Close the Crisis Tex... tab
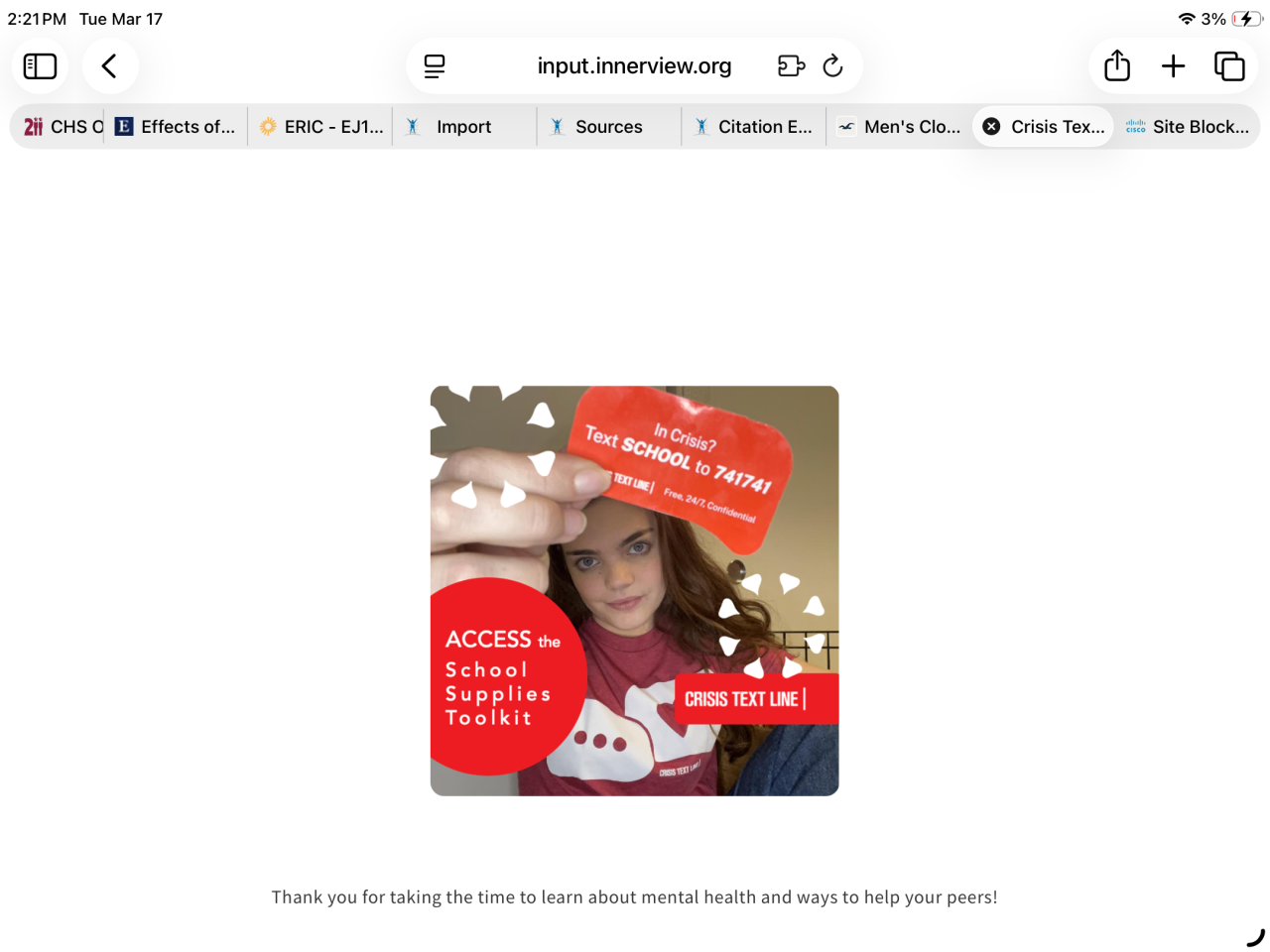The height and width of the screenshot is (952, 1270). click(991, 127)
